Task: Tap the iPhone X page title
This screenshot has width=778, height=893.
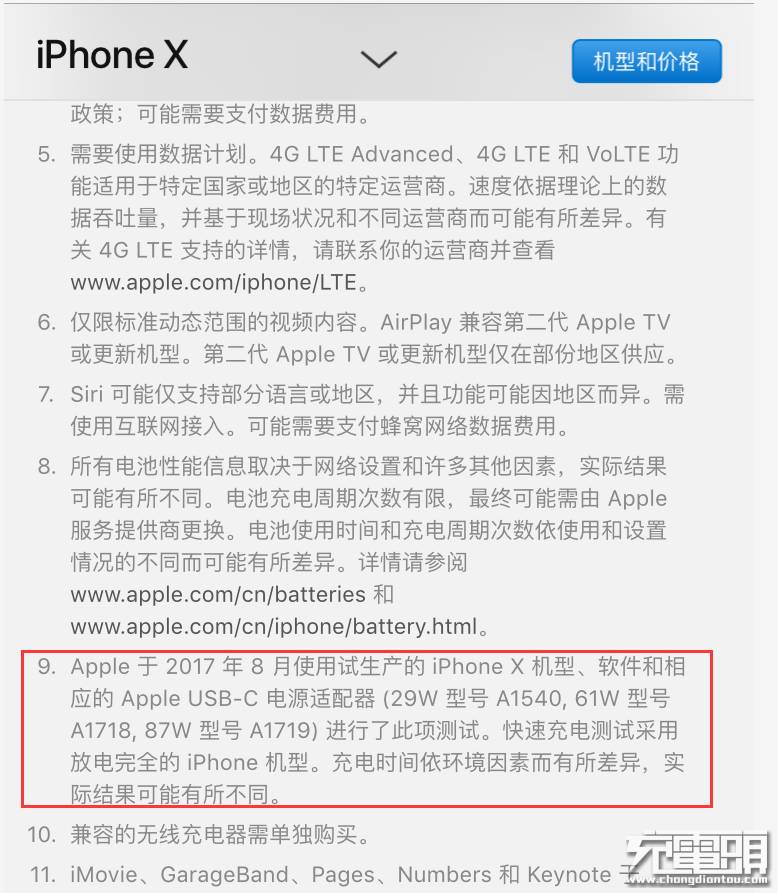Action: [112, 55]
